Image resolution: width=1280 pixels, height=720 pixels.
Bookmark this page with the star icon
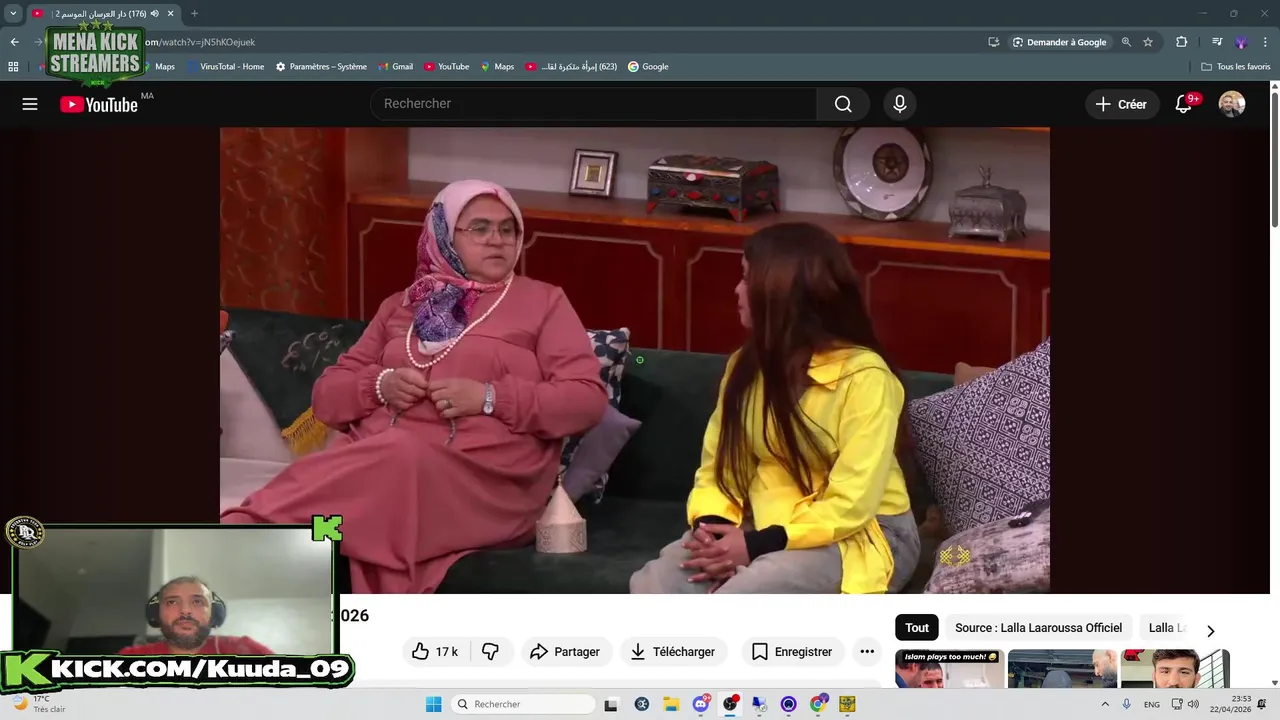[1148, 42]
